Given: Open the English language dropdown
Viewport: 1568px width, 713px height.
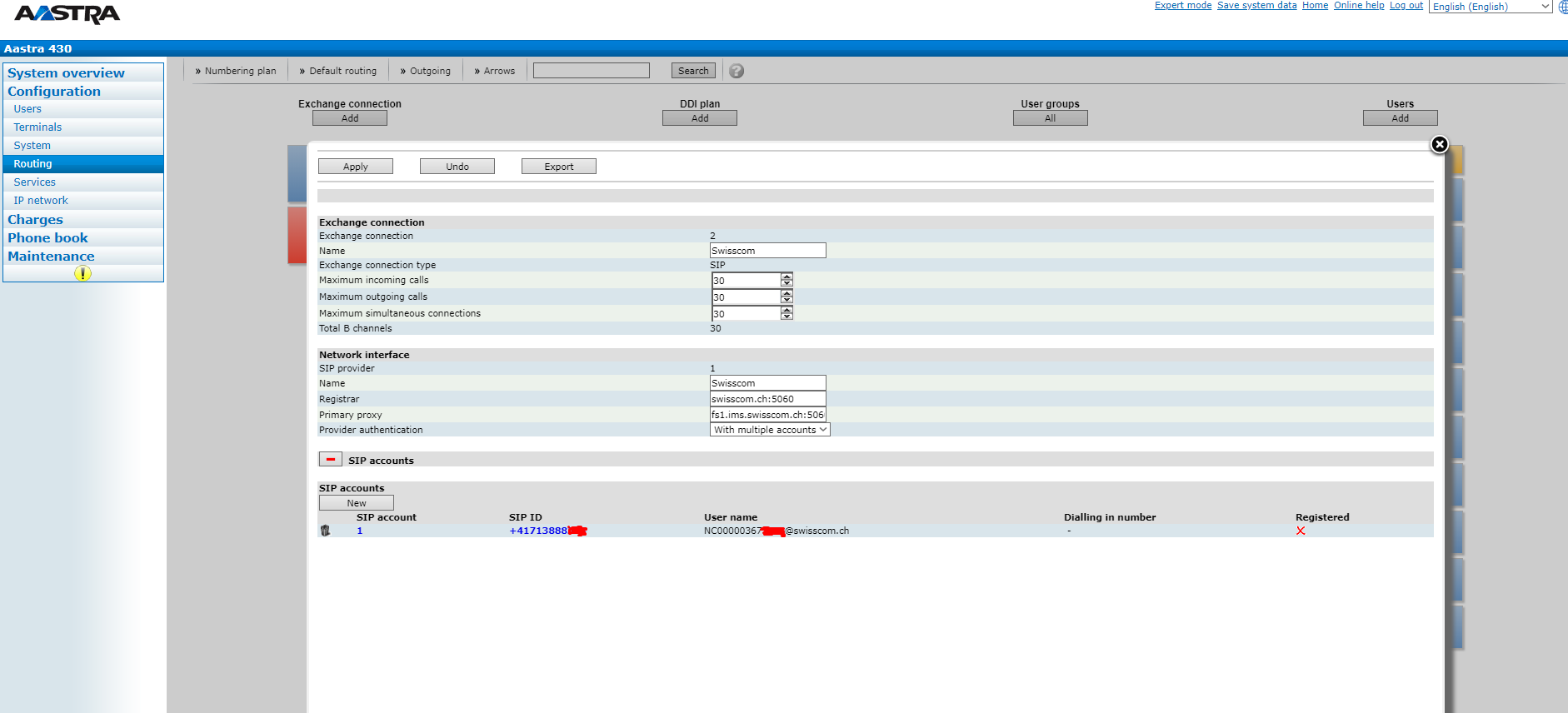Looking at the screenshot, I should coord(1491,7).
